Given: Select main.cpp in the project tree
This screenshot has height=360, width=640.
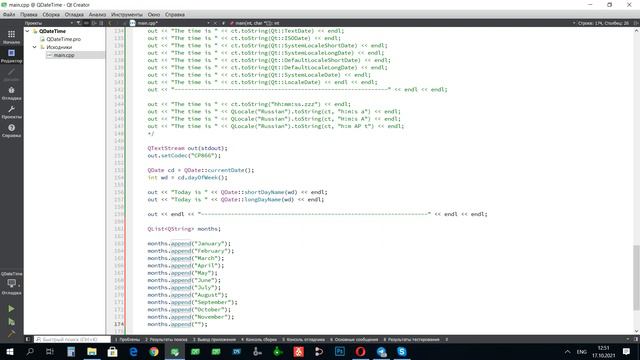Looking at the screenshot, I should (x=64, y=55).
